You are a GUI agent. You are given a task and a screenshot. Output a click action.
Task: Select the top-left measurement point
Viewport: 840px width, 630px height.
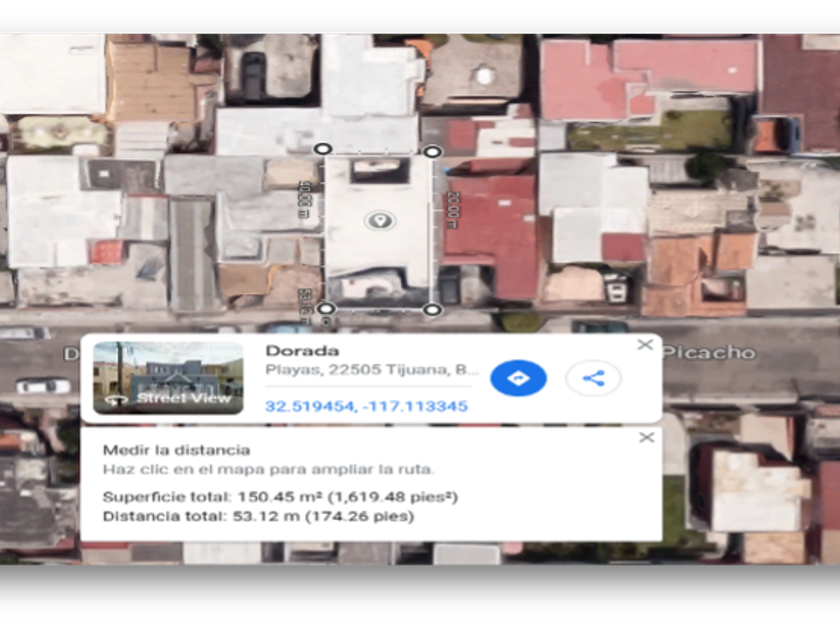[x=322, y=148]
